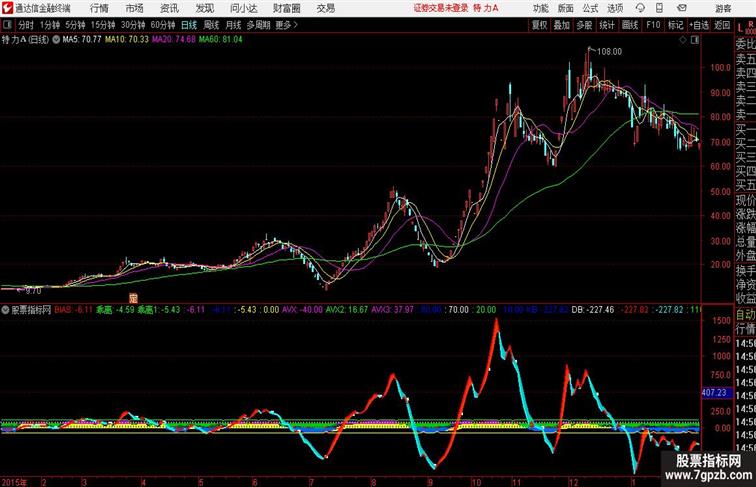Click the 股票指标网 indicator name

pos(31,310)
